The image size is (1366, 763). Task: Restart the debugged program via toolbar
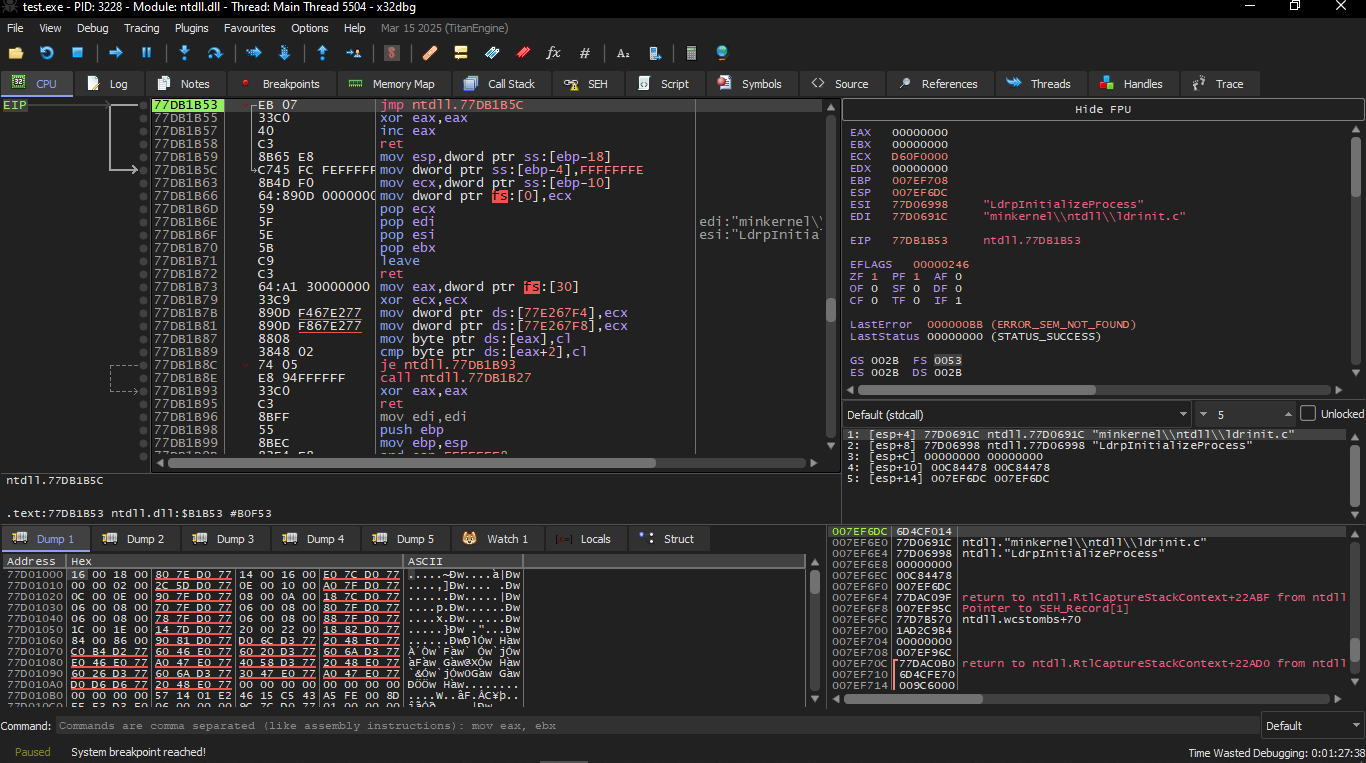click(46, 53)
